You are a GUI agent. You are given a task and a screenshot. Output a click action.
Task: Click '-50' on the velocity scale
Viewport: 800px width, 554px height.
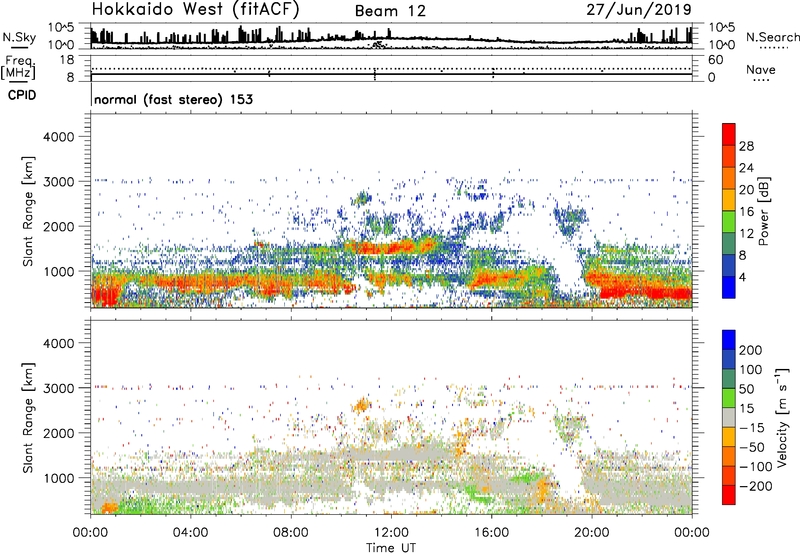(x=753, y=447)
